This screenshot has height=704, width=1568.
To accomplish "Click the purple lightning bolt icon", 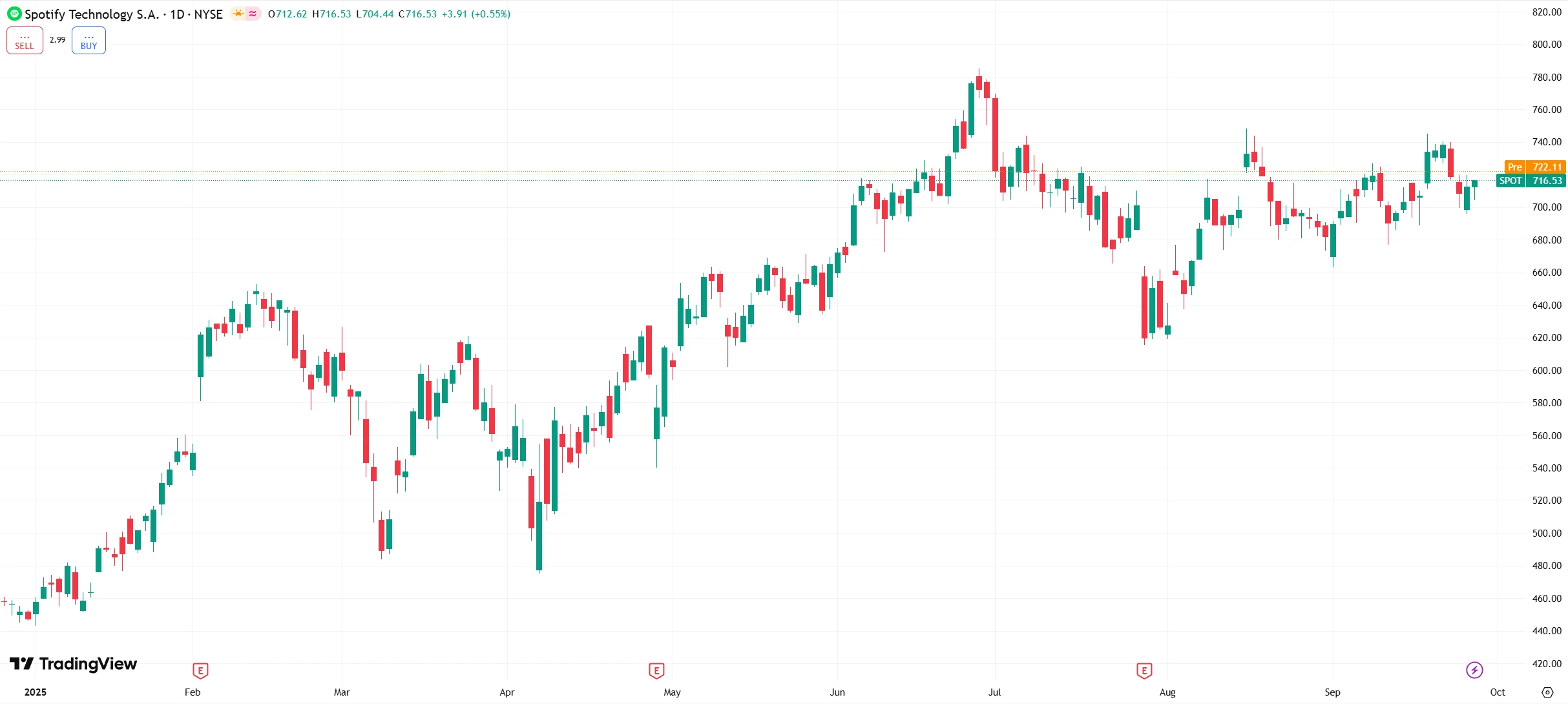I will coord(1474,670).
